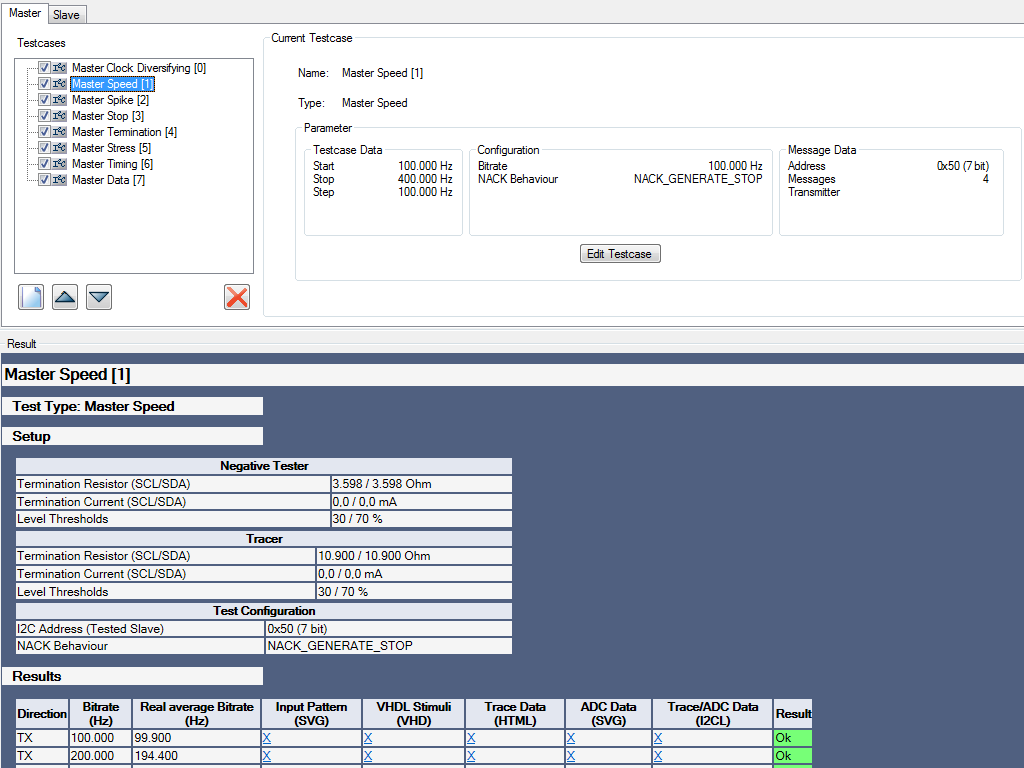This screenshot has width=1024, height=768.
Task: Click the I2C icon beside Master Termination
Action: [57, 131]
